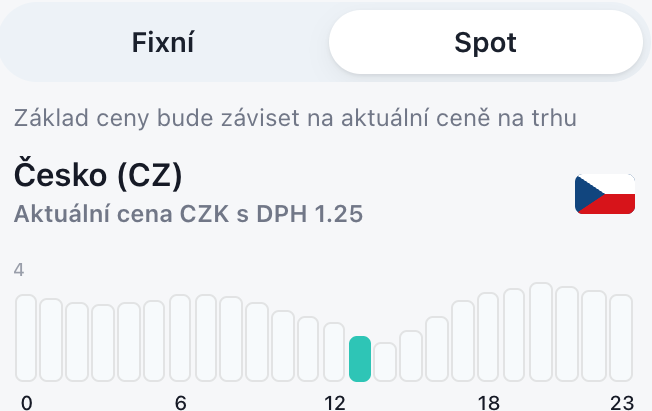Click the hour 18 axis label

(x=488, y=402)
